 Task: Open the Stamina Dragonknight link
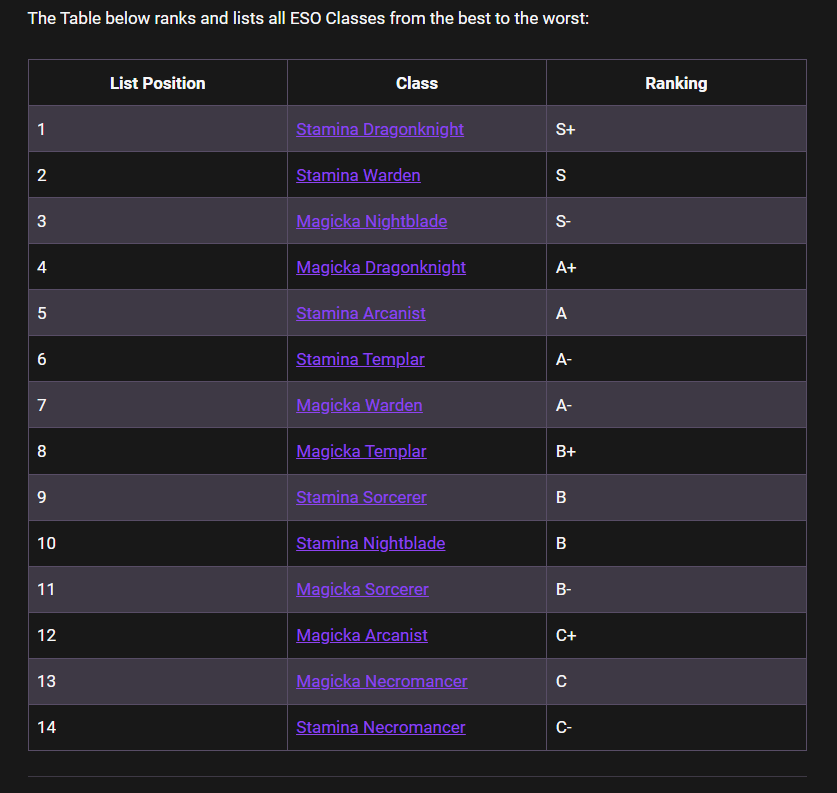tap(380, 129)
